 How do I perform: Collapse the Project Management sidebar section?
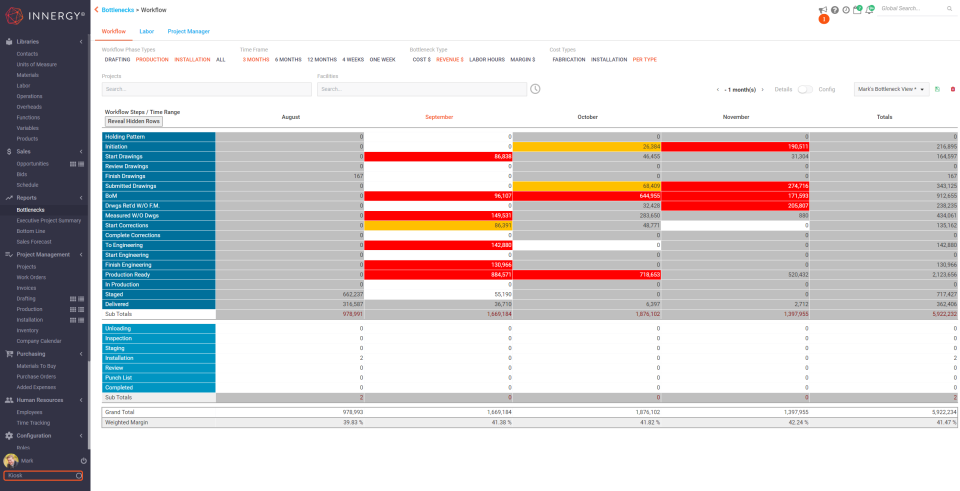tap(81, 255)
